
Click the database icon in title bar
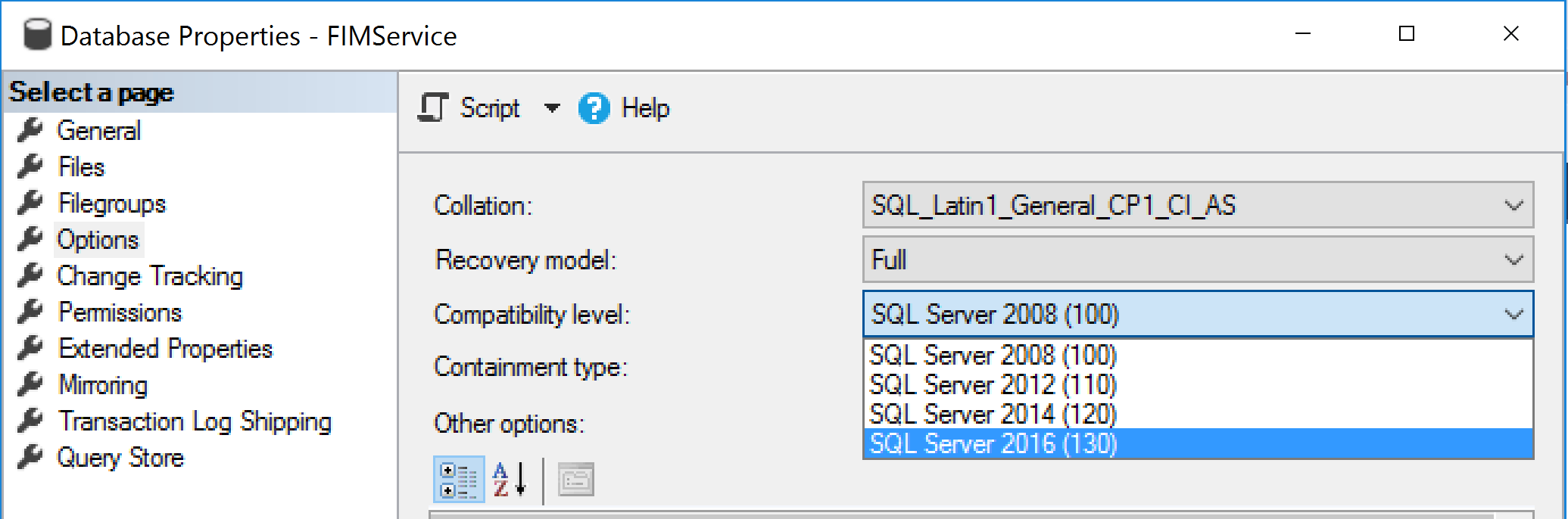point(36,36)
